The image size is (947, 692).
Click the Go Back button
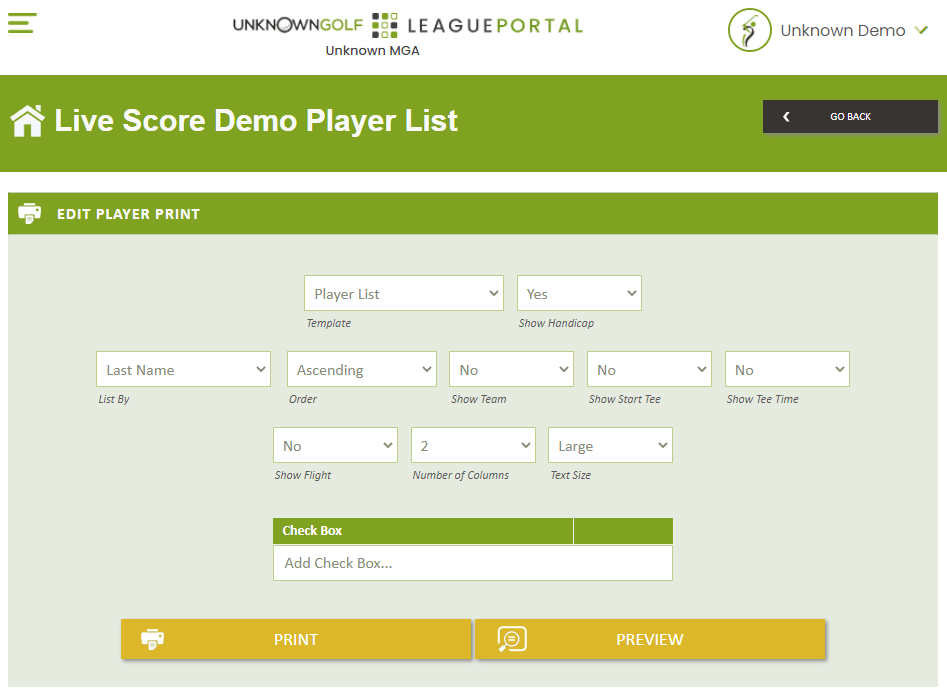coord(850,117)
